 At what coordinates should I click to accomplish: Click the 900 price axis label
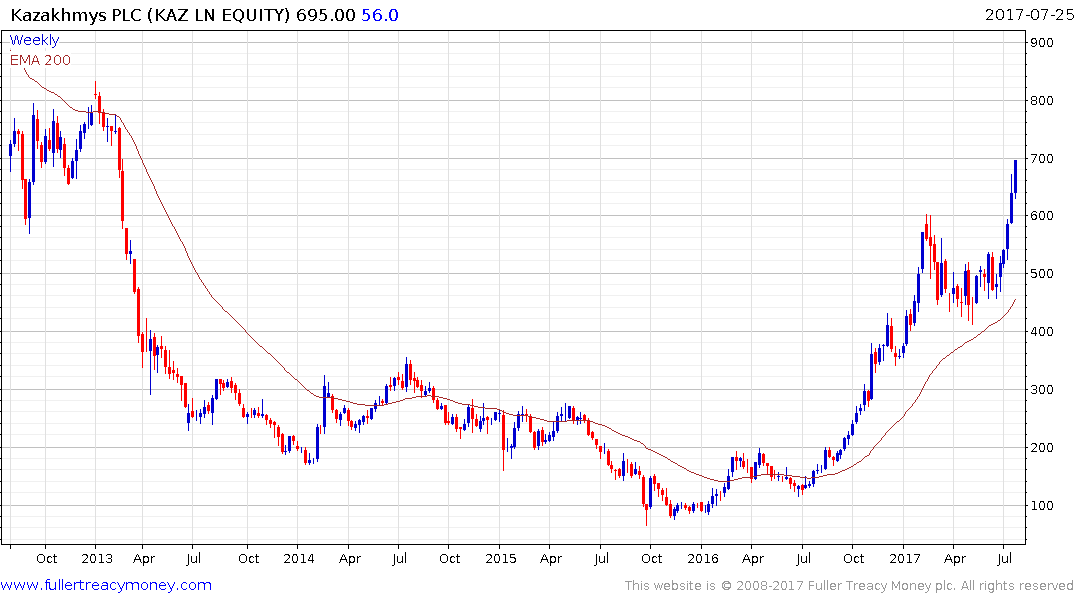1042,43
